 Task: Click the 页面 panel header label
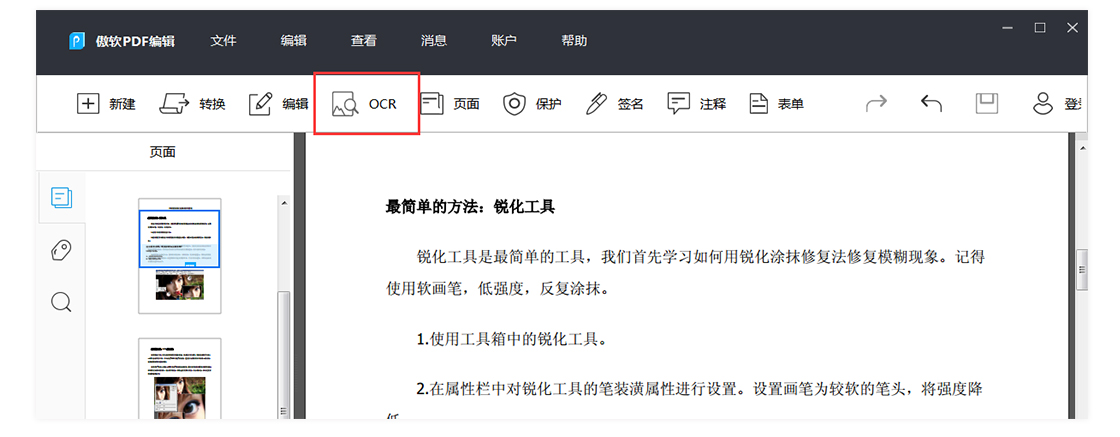tap(163, 151)
